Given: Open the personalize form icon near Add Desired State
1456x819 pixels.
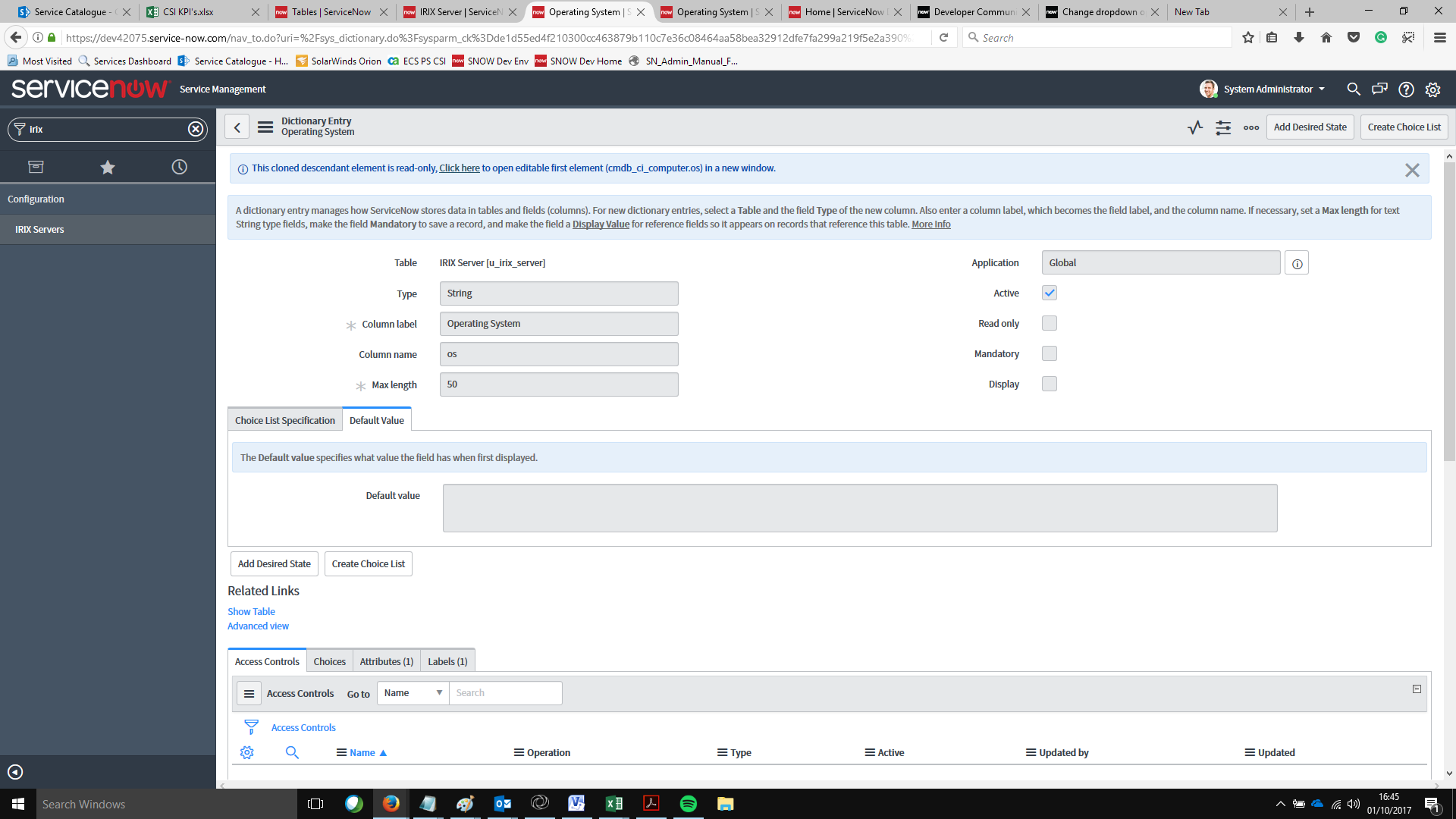Looking at the screenshot, I should 1223,127.
